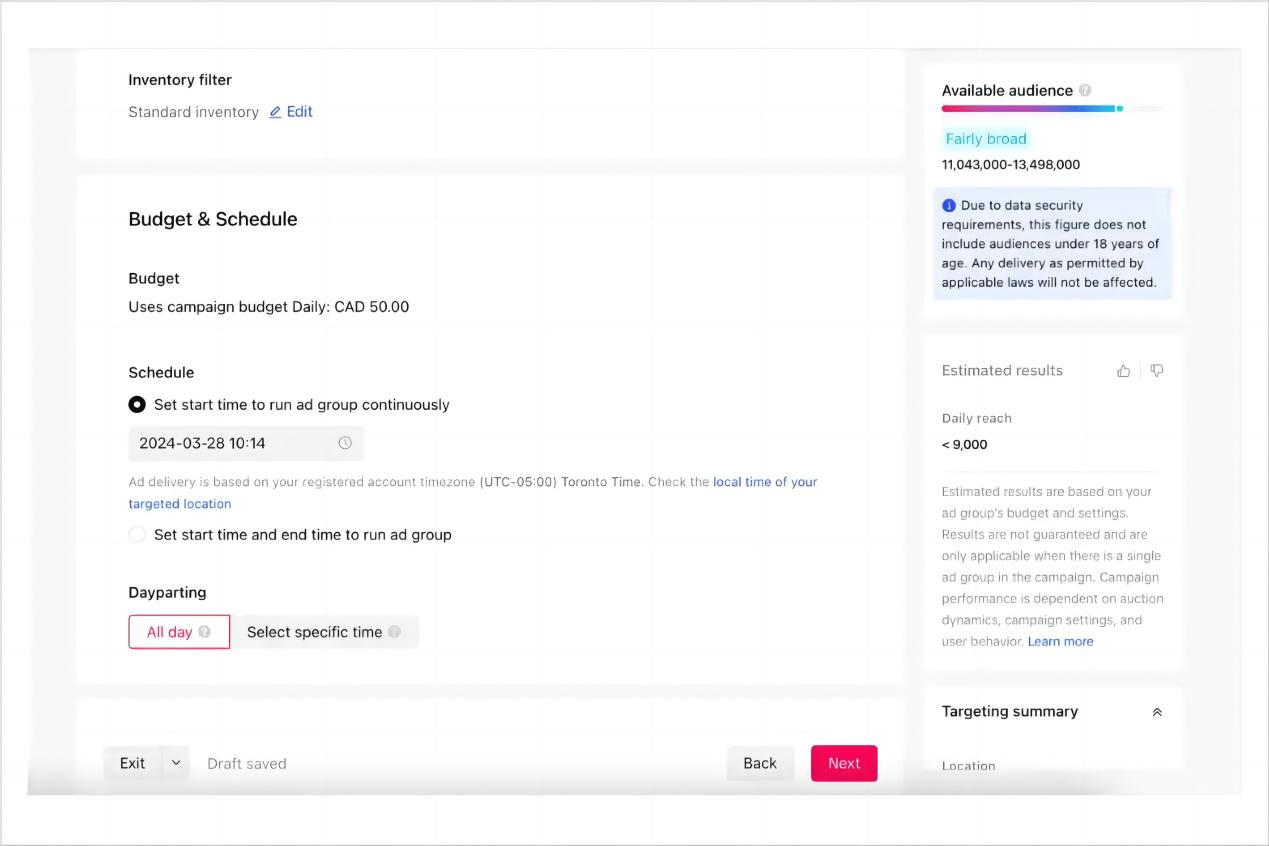This screenshot has height=846, width=1269.
Task: Go Back to previous step
Action: 760,763
